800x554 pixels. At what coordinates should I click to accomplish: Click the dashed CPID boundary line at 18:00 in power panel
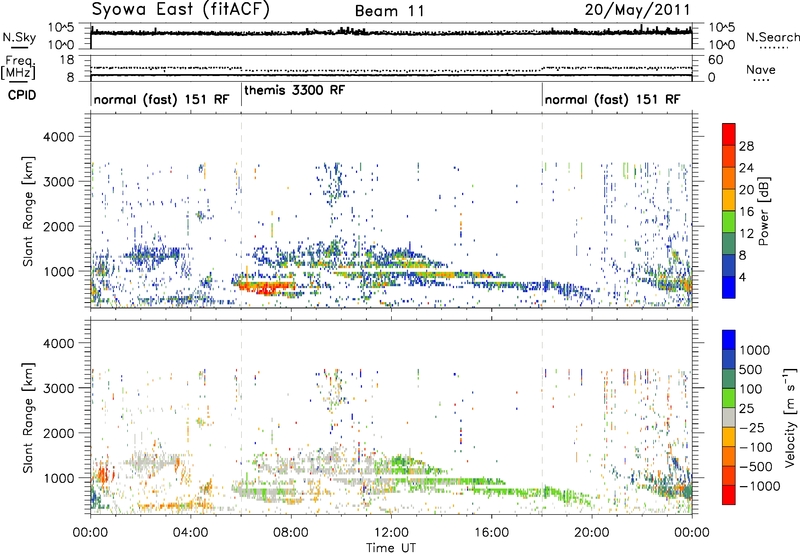pyautogui.click(x=542, y=210)
